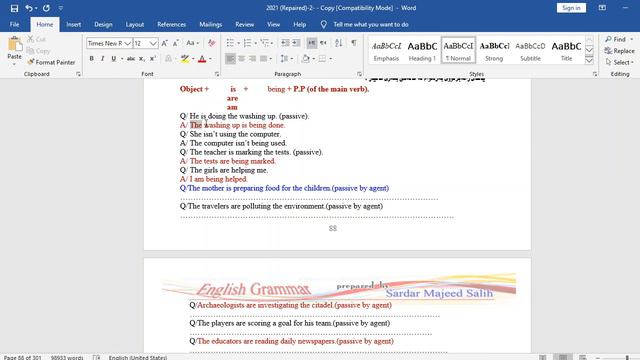Screen dimensions: 640x360
Task: Open Ribbon Display Options
Action: [602, 8]
